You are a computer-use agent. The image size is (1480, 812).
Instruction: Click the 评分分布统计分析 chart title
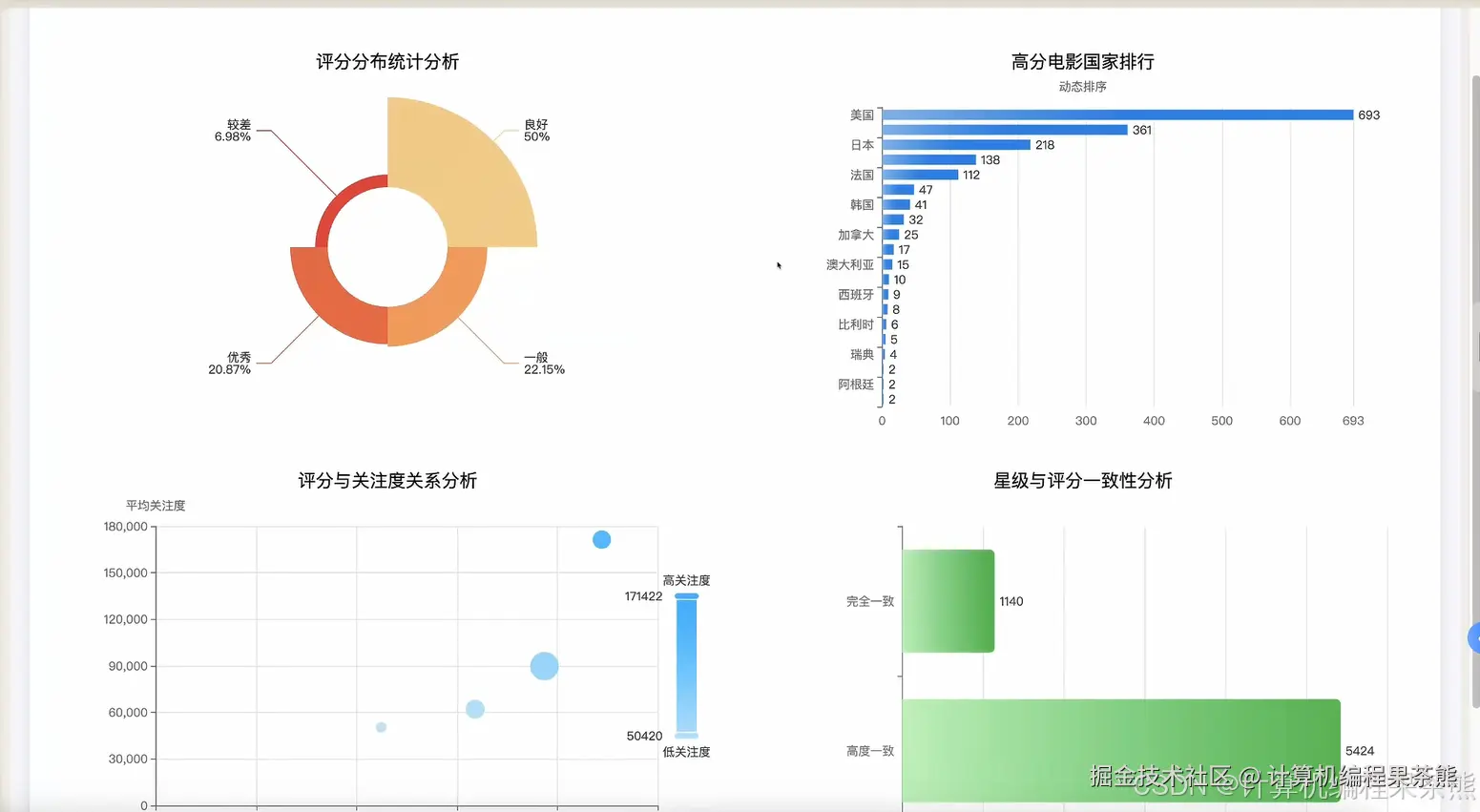coord(386,61)
